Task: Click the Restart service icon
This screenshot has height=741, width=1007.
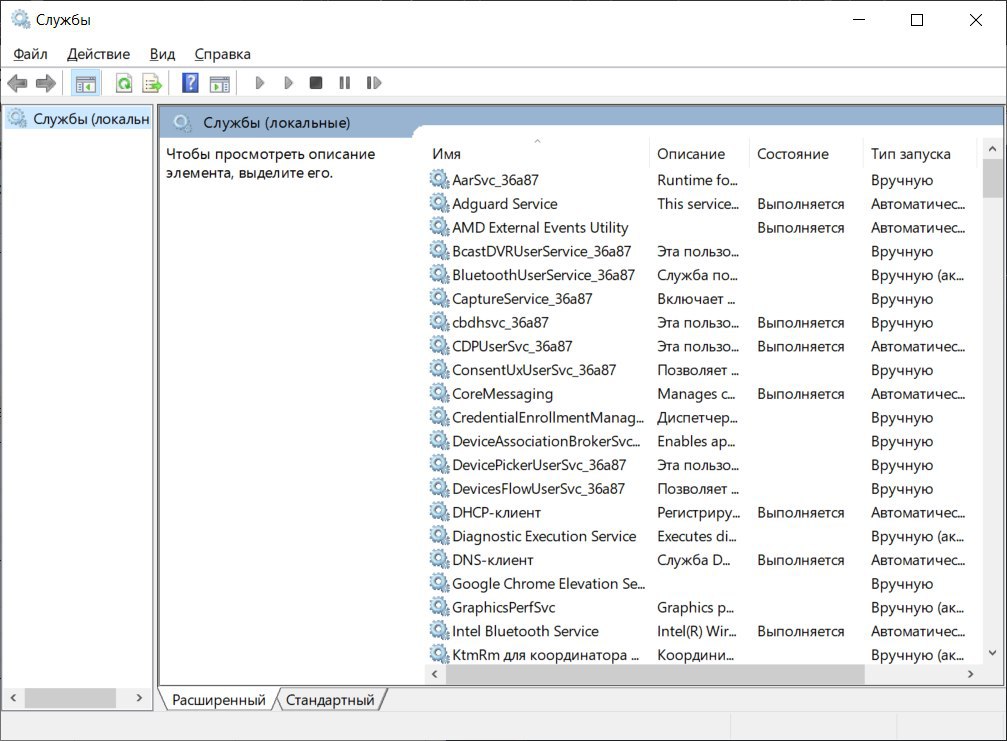Action: point(374,83)
